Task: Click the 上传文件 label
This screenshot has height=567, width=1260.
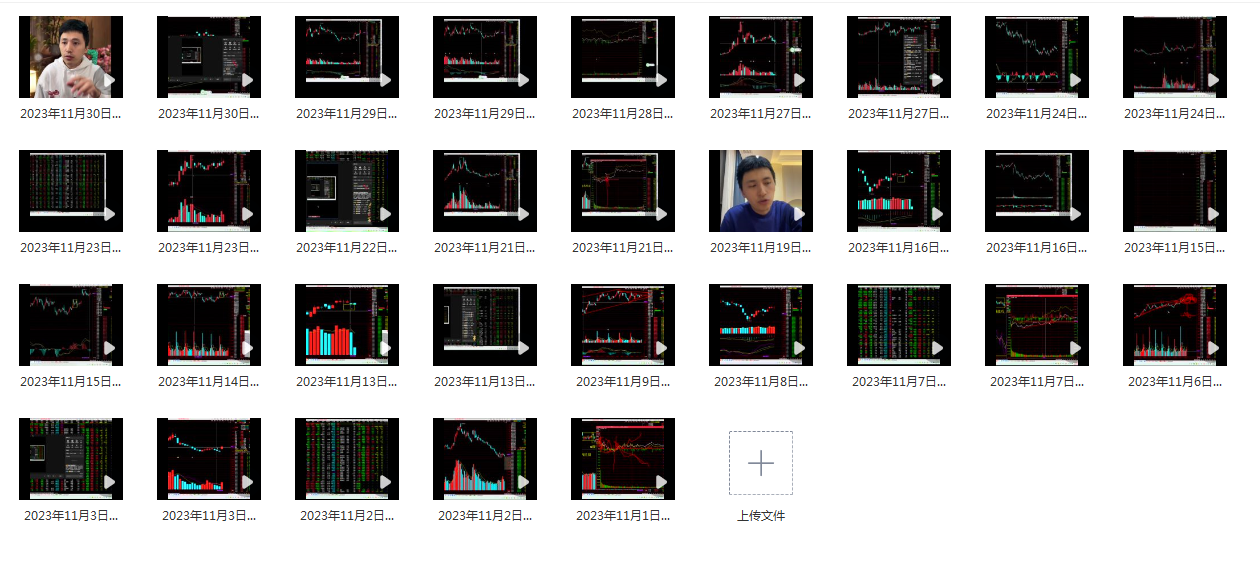Action: click(x=761, y=516)
